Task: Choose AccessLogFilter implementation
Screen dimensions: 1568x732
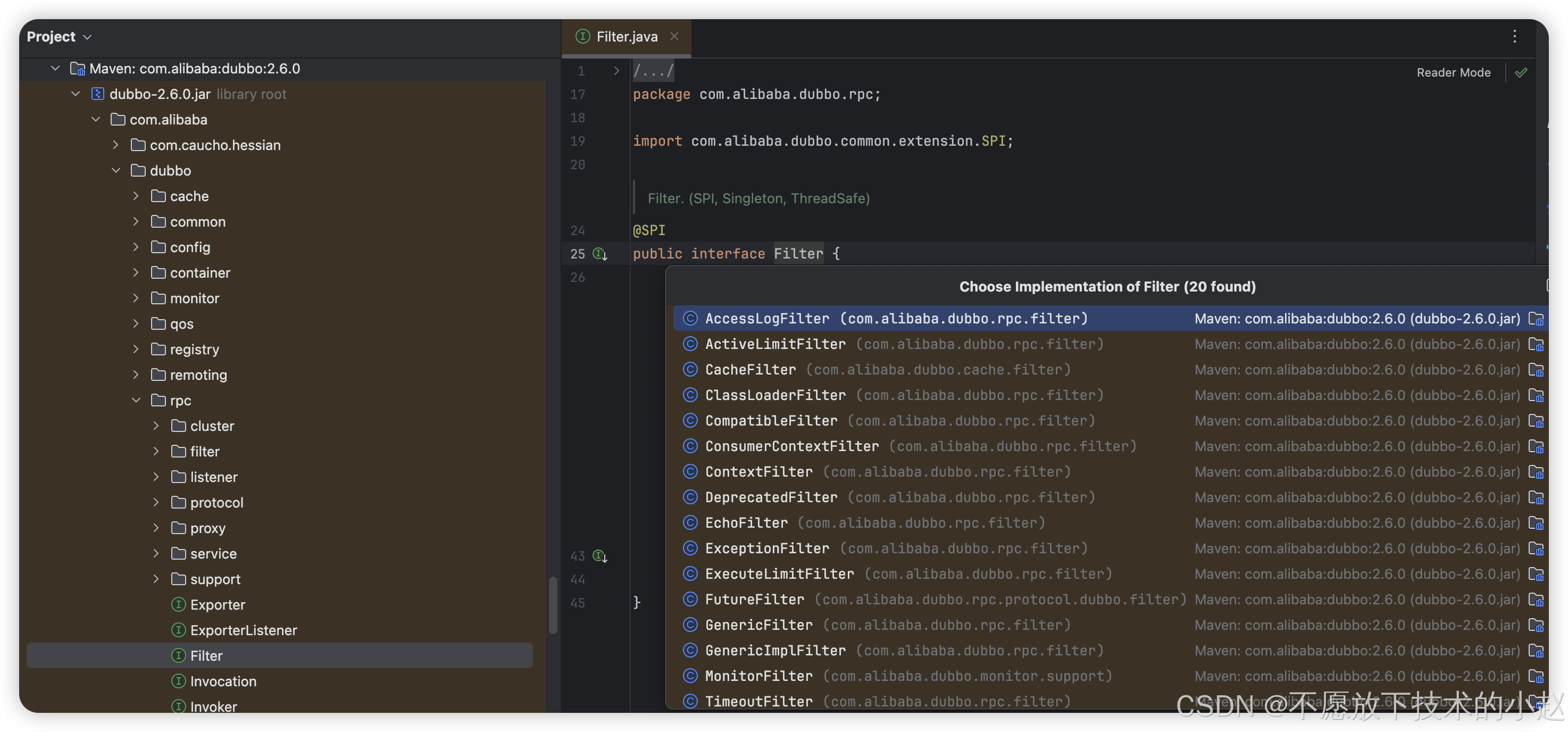Action: [x=1110, y=319]
